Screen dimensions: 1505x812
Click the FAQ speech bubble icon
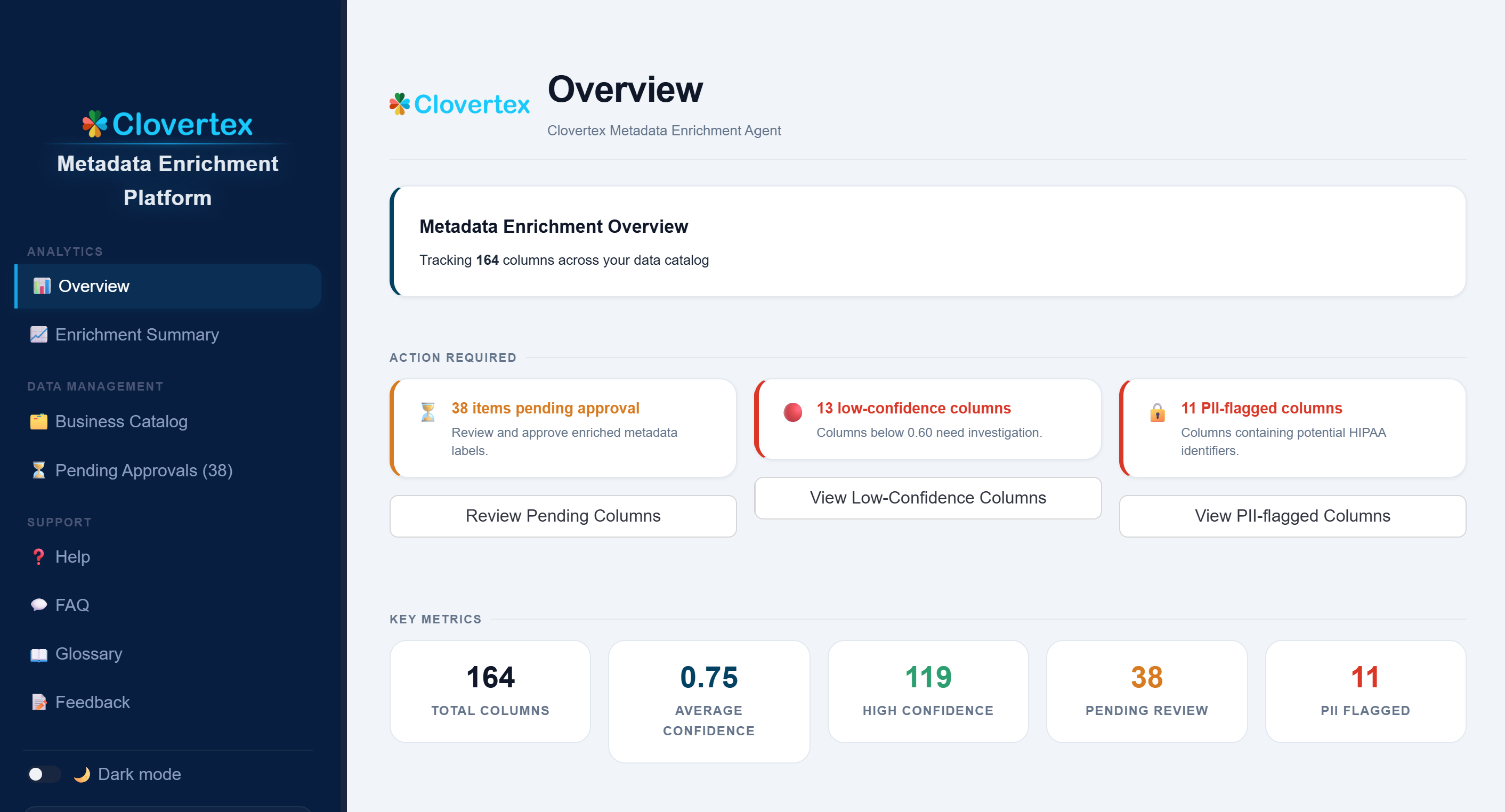tap(38, 605)
